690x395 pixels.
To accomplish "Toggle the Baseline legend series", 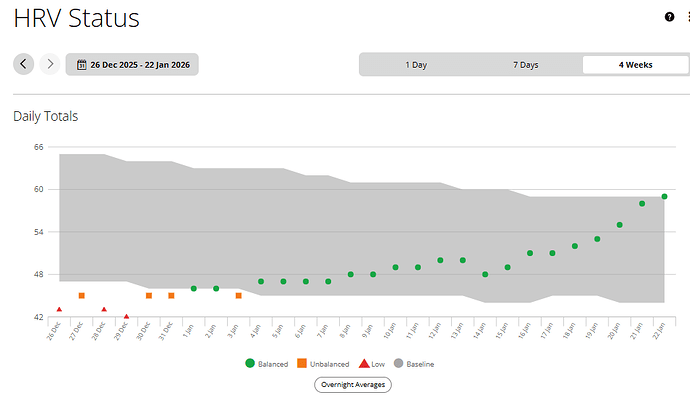I will [414, 364].
